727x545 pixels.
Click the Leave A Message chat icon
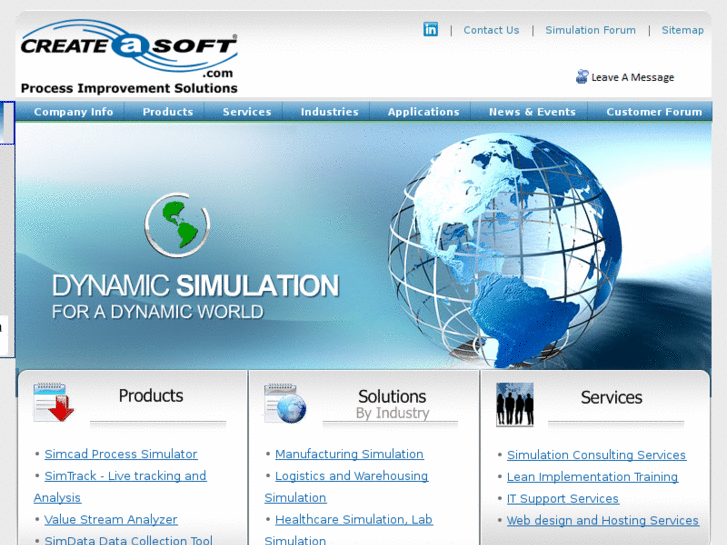click(582, 77)
